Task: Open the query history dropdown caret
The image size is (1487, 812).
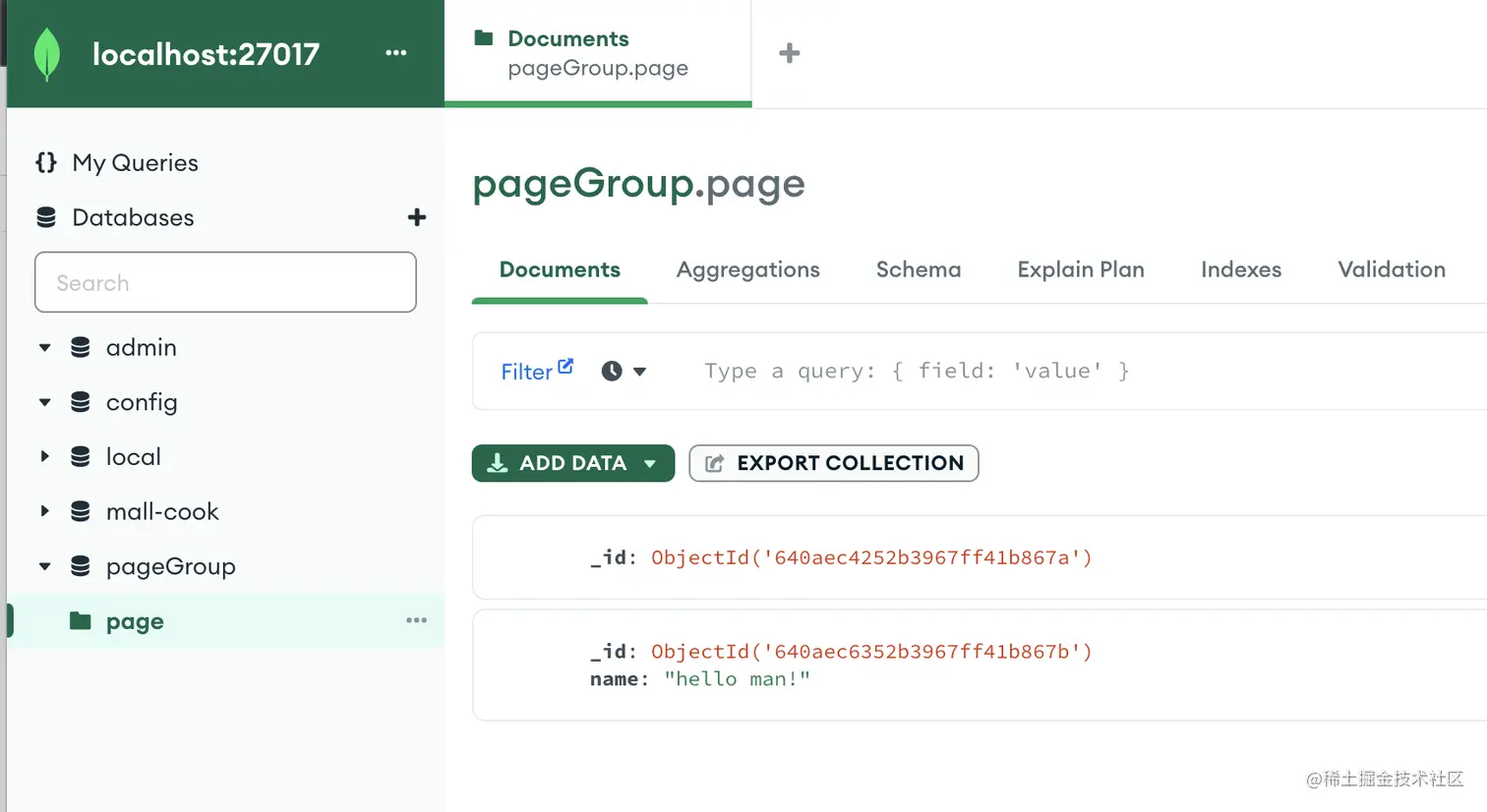Action: [x=640, y=372]
